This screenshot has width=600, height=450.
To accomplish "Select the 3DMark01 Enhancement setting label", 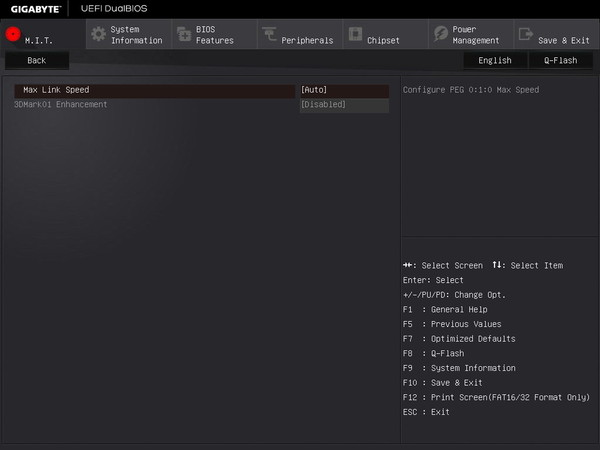I will click(60, 104).
